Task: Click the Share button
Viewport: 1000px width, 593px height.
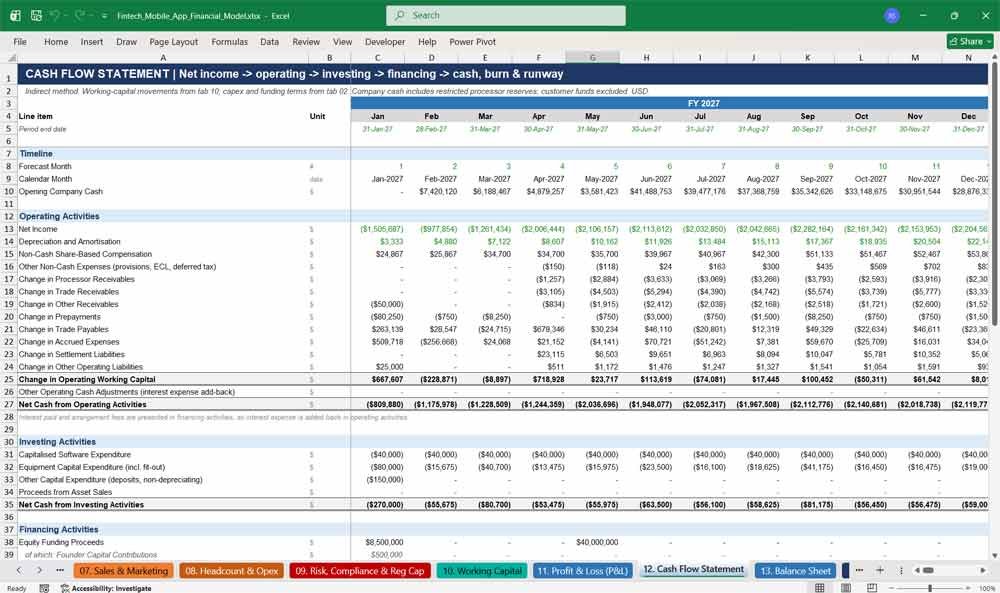Action: coord(970,41)
